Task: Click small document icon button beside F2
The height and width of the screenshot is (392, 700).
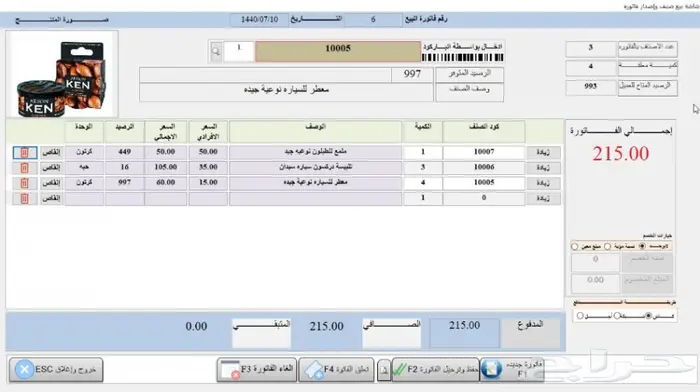Action: pos(383,370)
